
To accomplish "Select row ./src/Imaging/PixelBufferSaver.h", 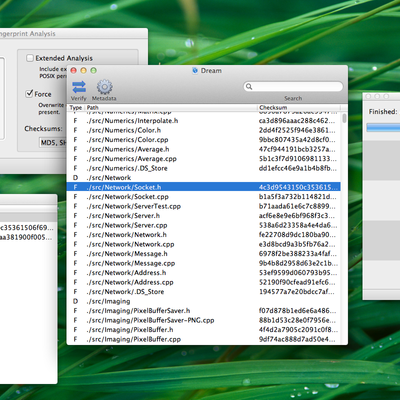I will point(203,311).
